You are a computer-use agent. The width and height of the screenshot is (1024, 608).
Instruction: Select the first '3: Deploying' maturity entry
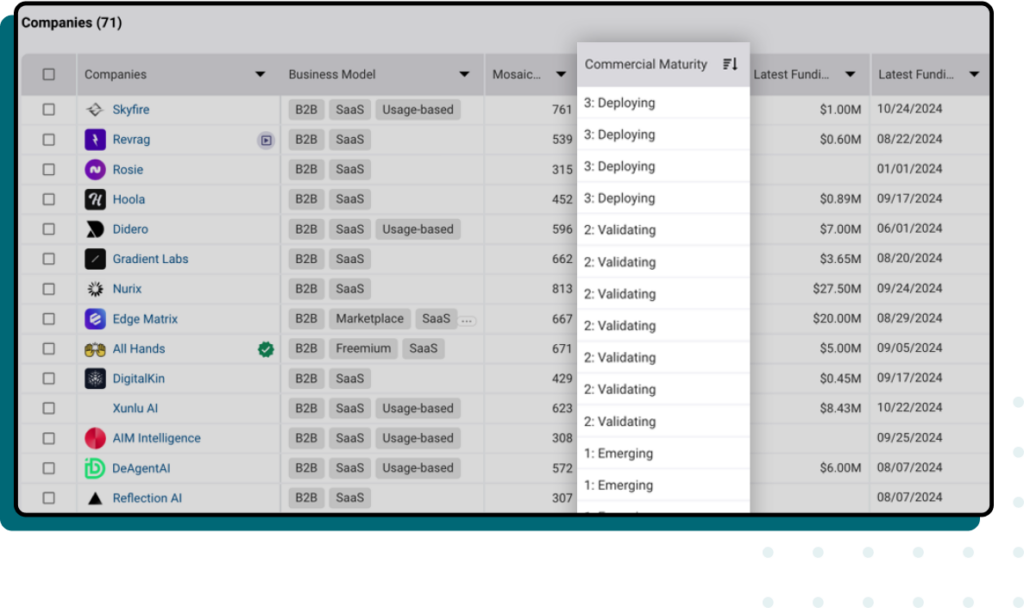pos(620,103)
